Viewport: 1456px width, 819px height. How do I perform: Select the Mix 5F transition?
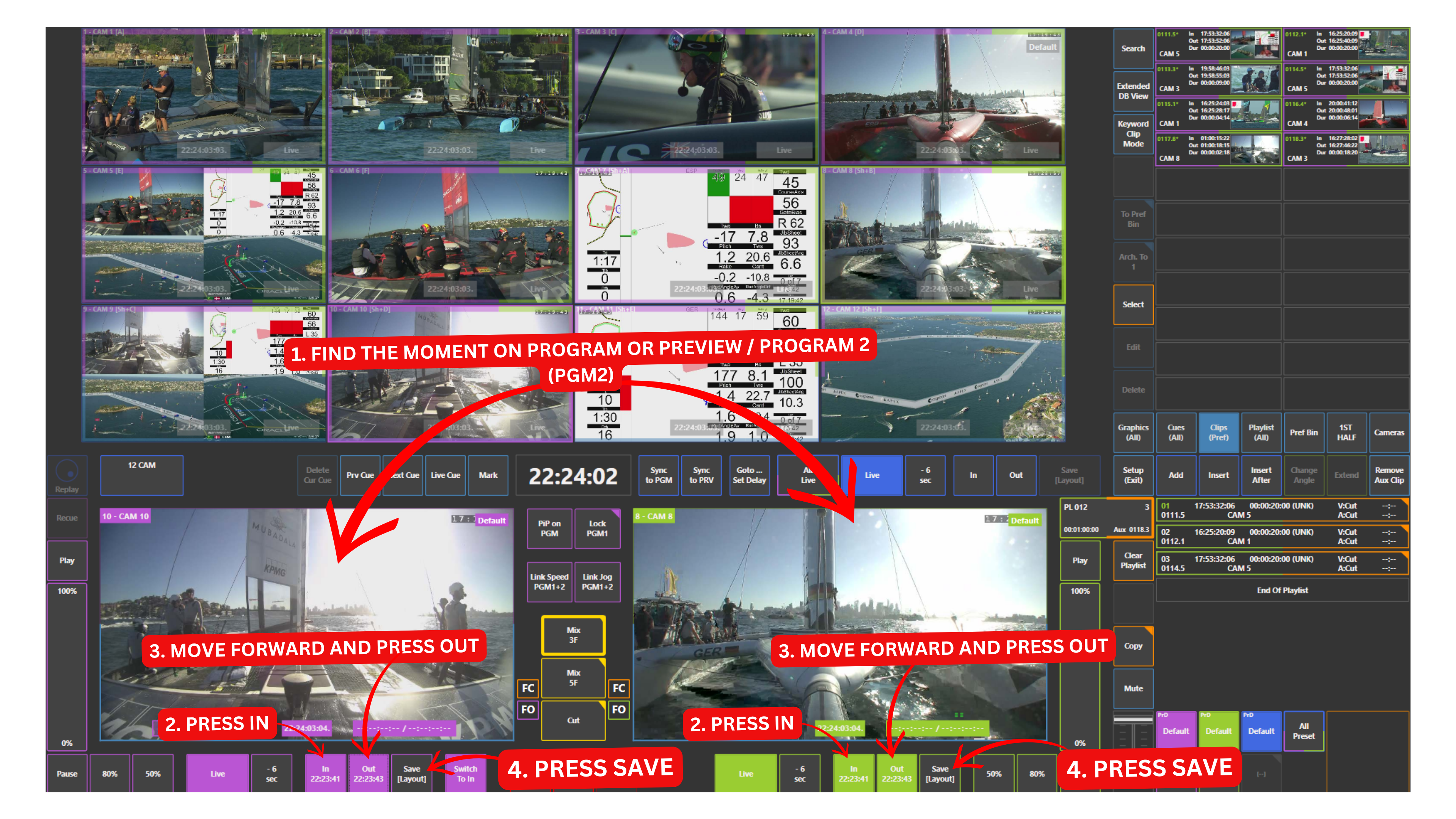pos(573,677)
